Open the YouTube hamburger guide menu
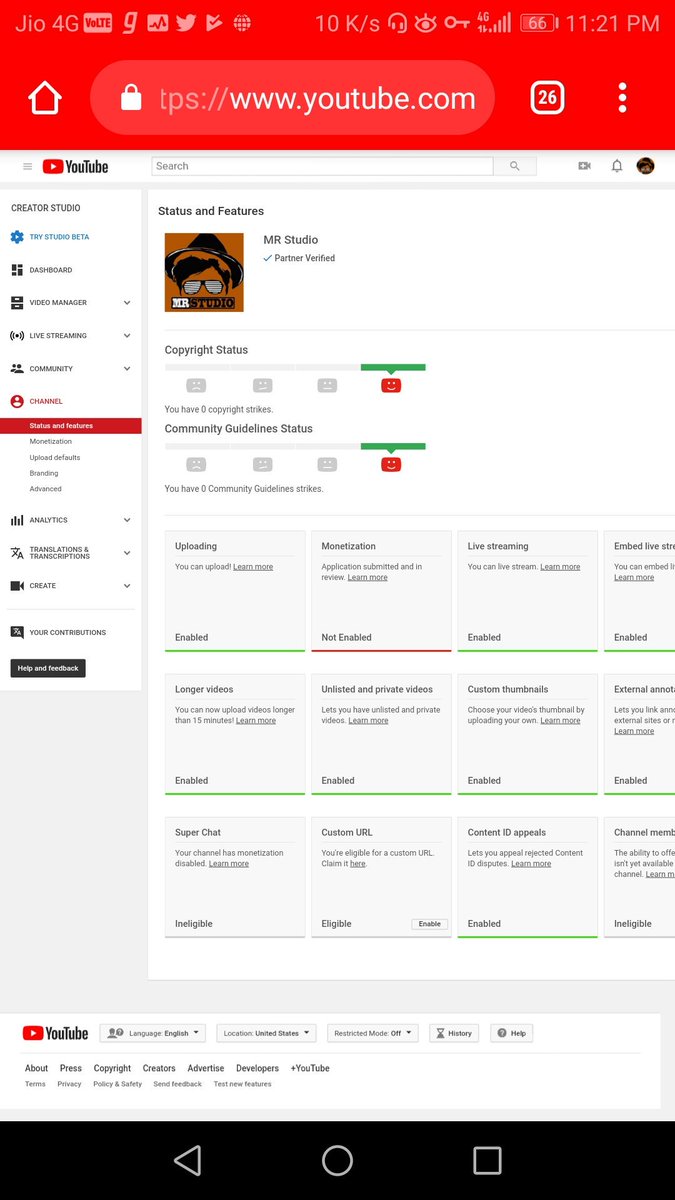 tap(27, 167)
